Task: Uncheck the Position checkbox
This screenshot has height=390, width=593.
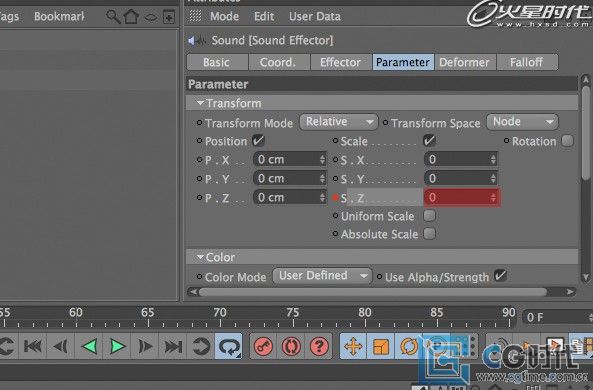Action: (258, 141)
